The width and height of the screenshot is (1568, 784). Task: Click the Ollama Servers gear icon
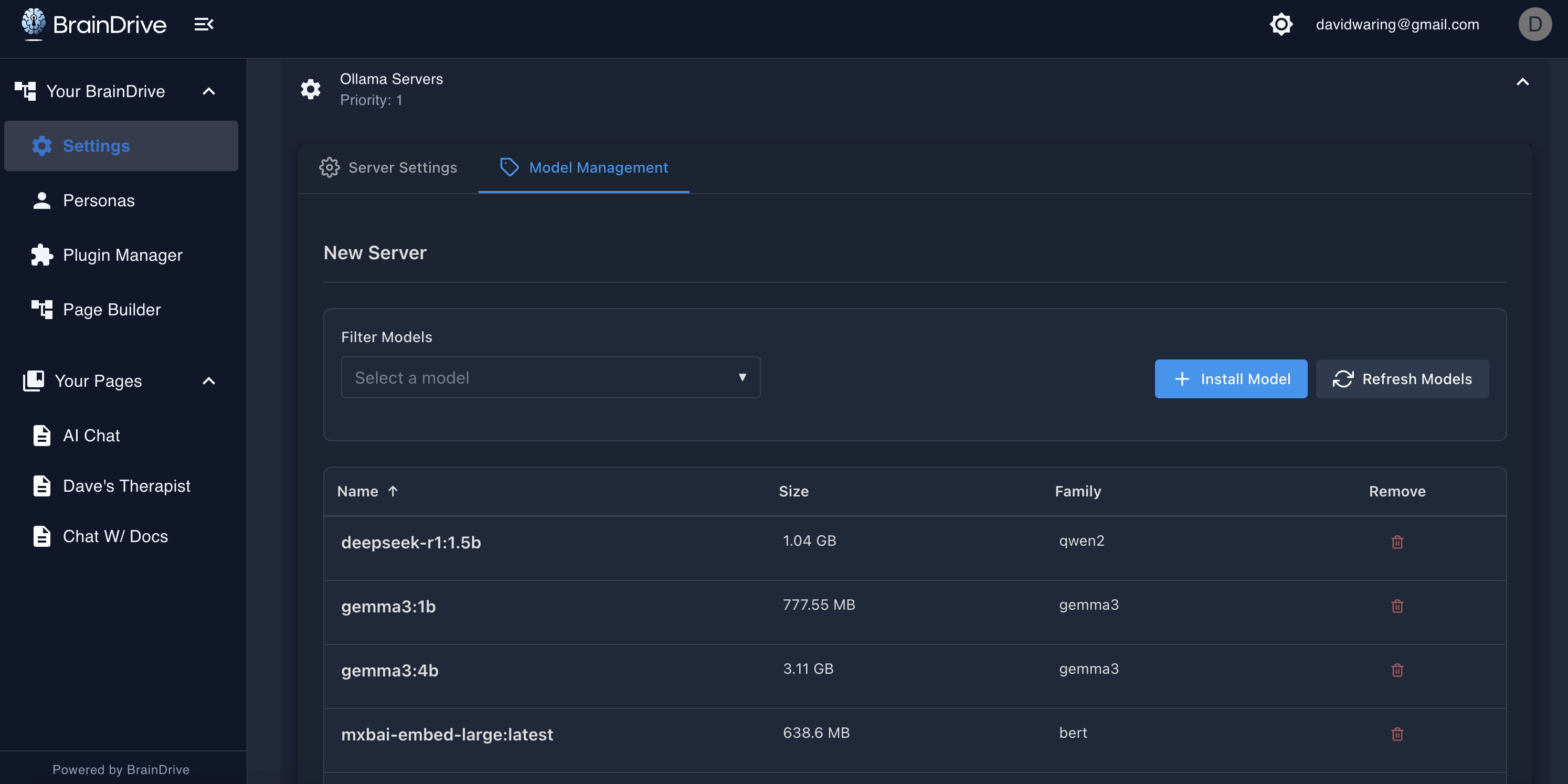pos(311,90)
